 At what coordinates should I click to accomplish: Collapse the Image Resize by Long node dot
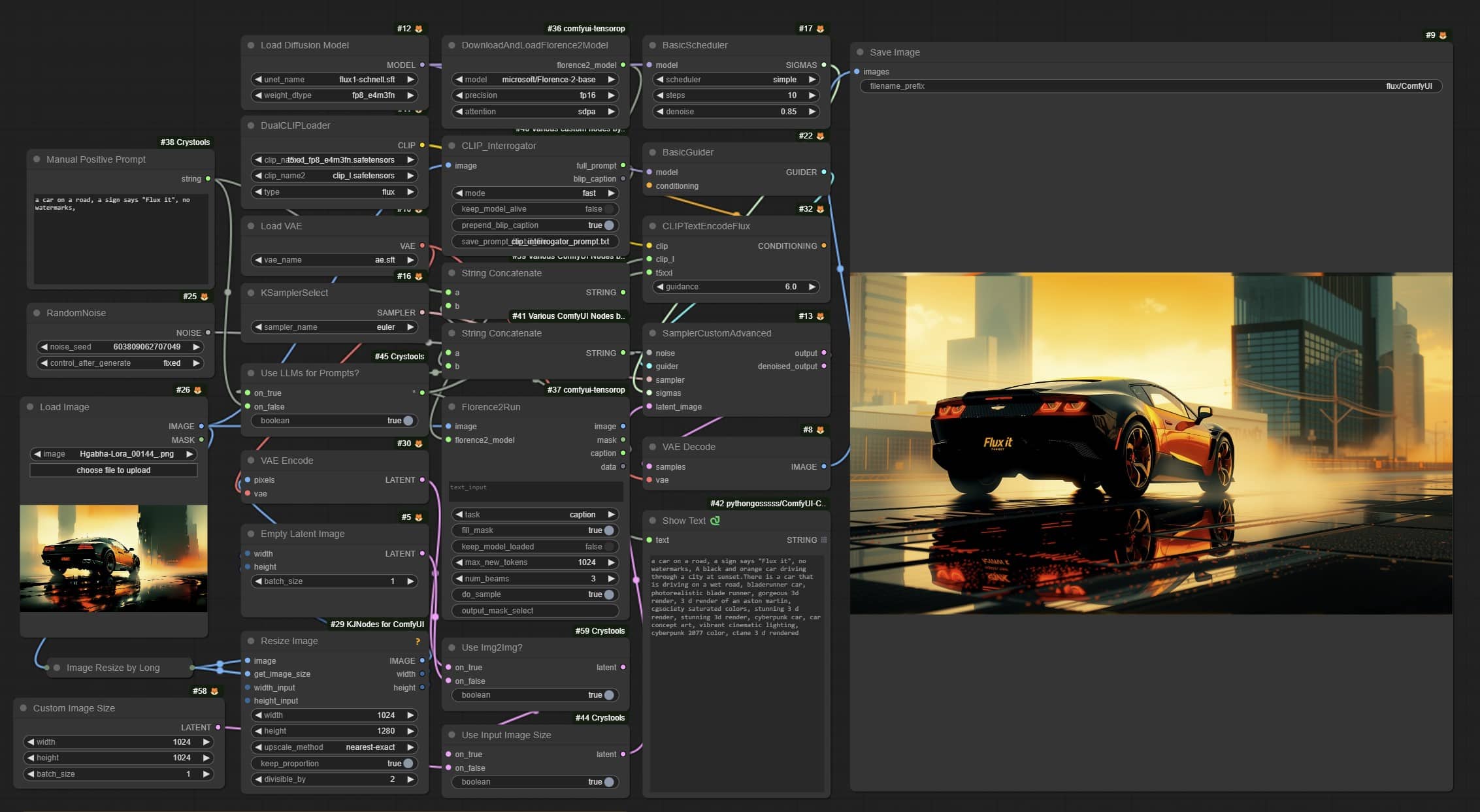(x=57, y=668)
